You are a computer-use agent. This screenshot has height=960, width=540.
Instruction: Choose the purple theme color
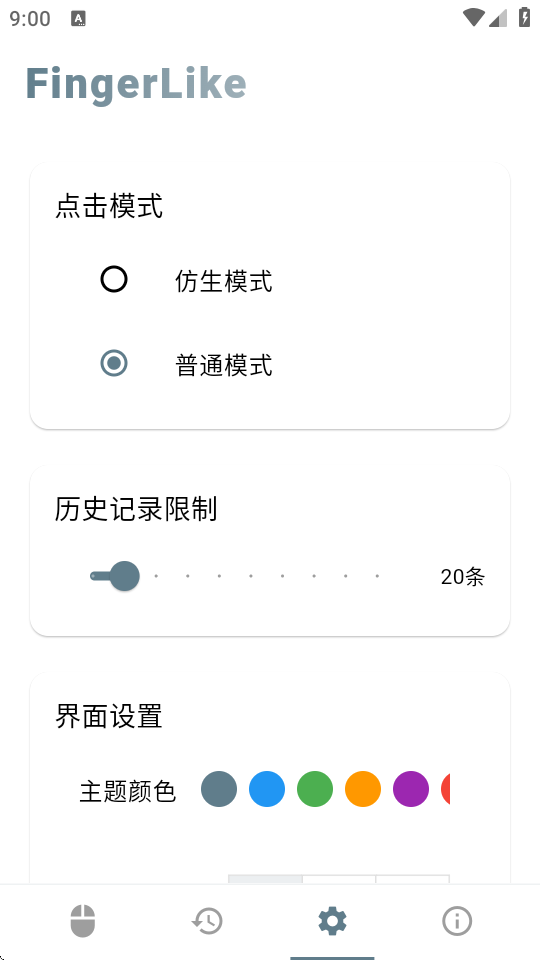click(x=411, y=789)
